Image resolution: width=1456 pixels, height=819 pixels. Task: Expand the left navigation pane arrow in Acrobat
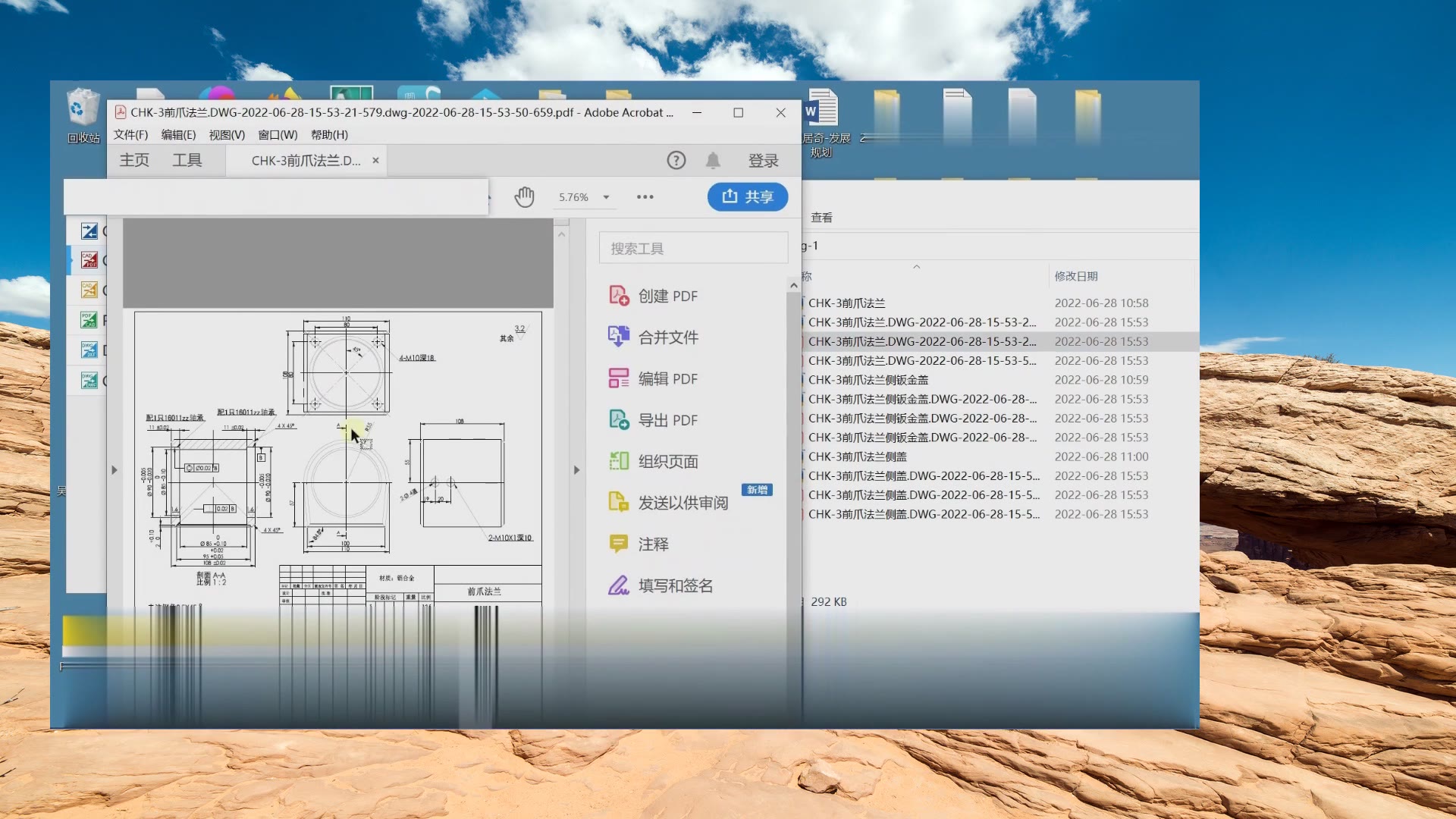(x=115, y=470)
